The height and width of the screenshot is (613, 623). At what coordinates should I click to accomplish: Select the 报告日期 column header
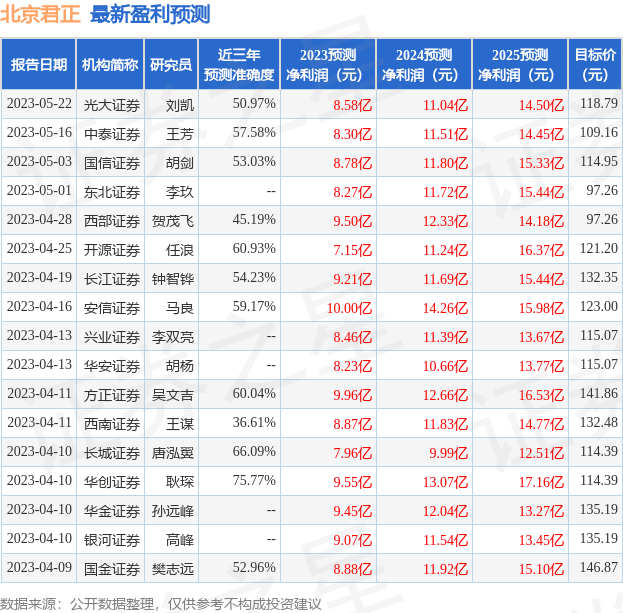39,65
